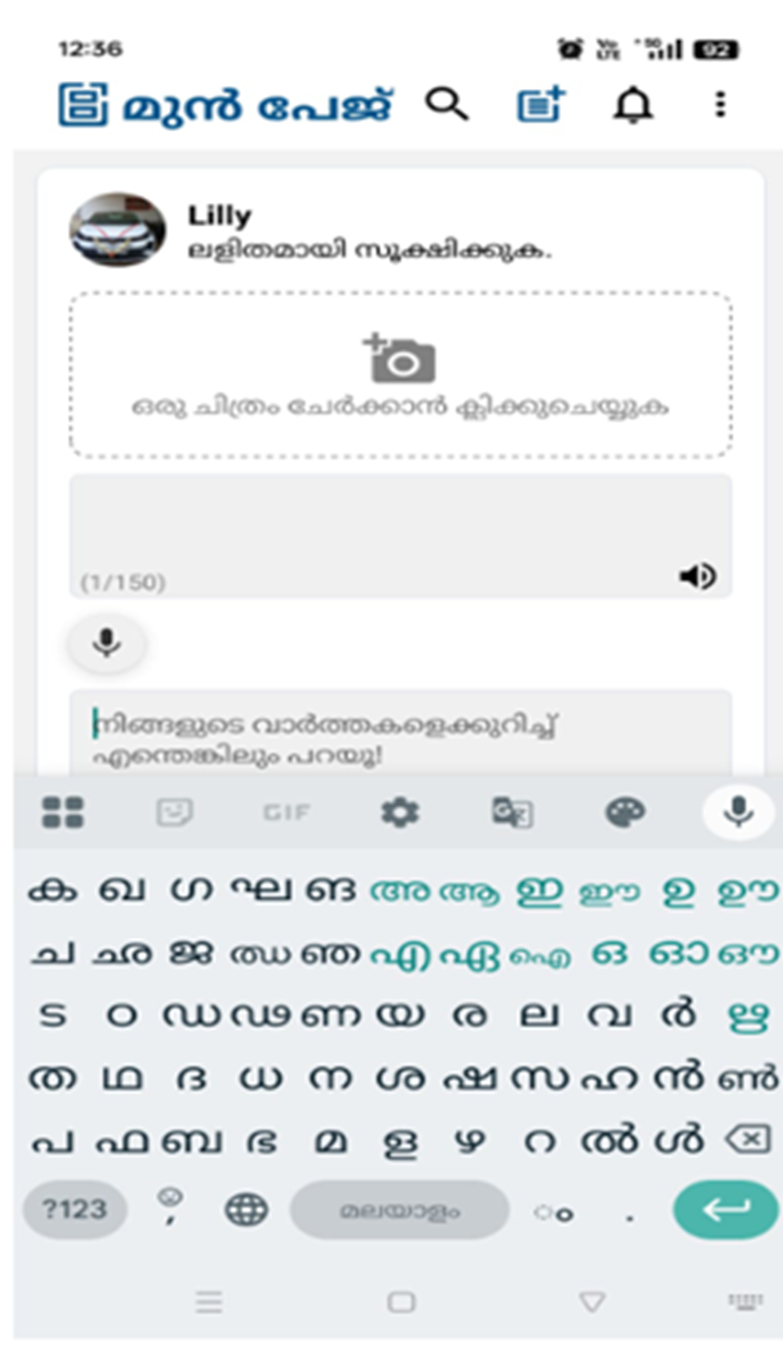Start keyboard voice typing microphone
Image resolution: width=783 pixels, height=1345 pixels.
pos(738,812)
